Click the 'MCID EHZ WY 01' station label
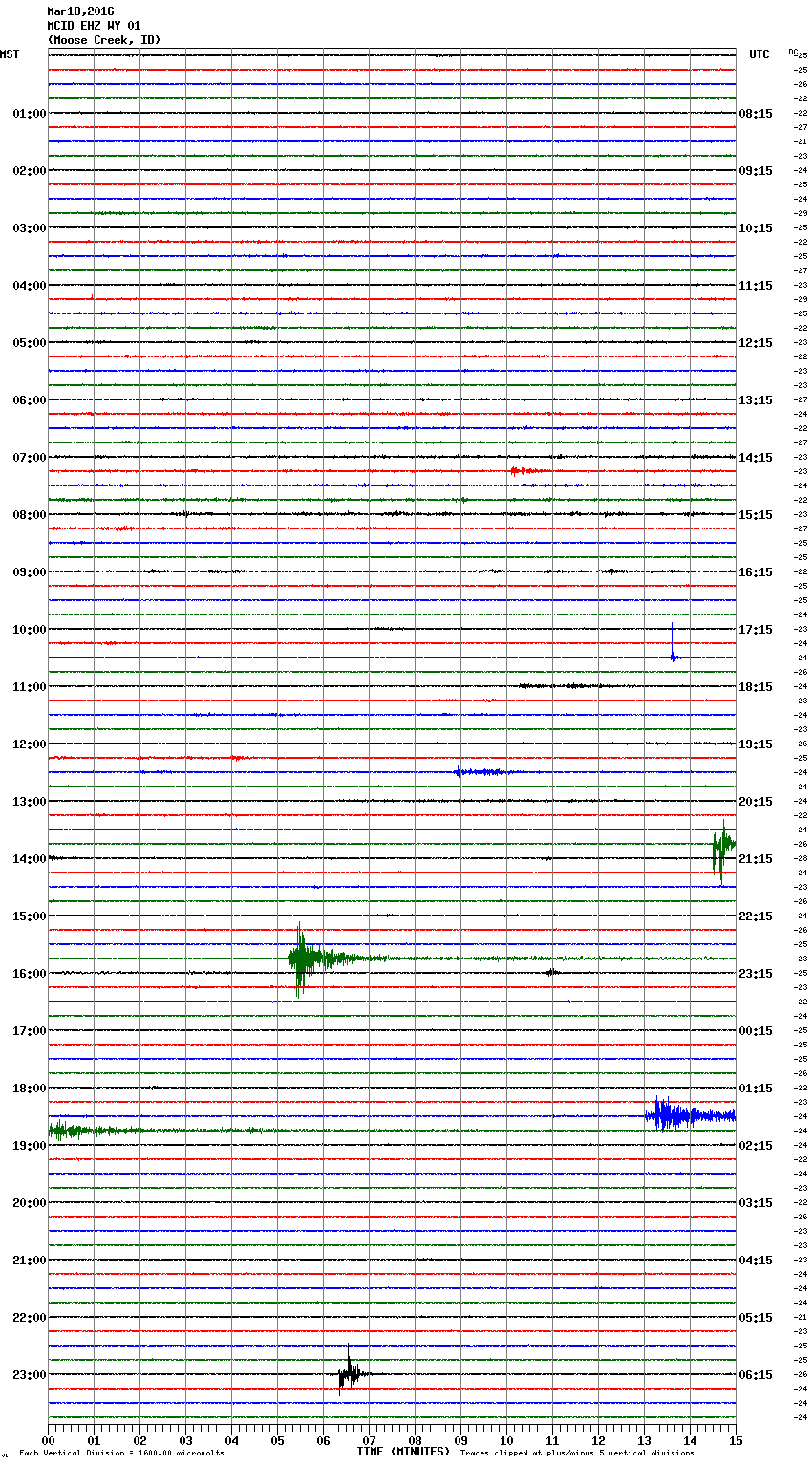Screen dimensions: 812x1466 [94, 26]
